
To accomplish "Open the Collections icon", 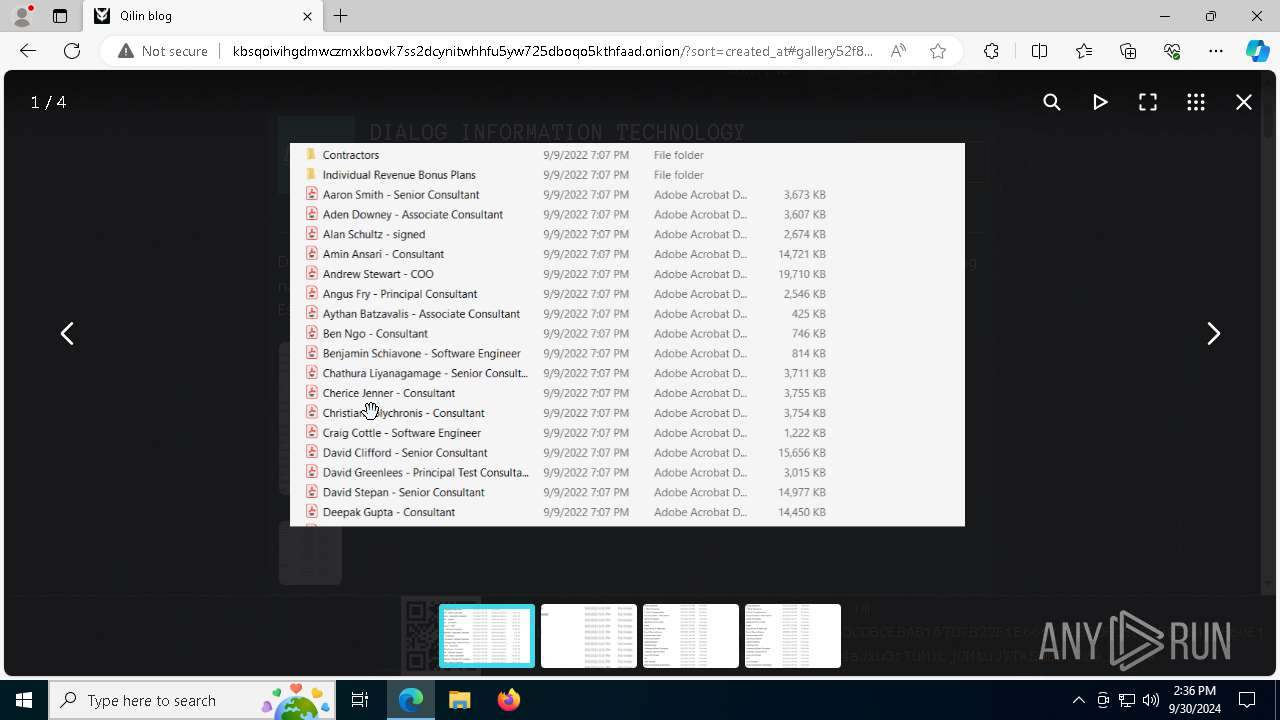I will click(1128, 51).
